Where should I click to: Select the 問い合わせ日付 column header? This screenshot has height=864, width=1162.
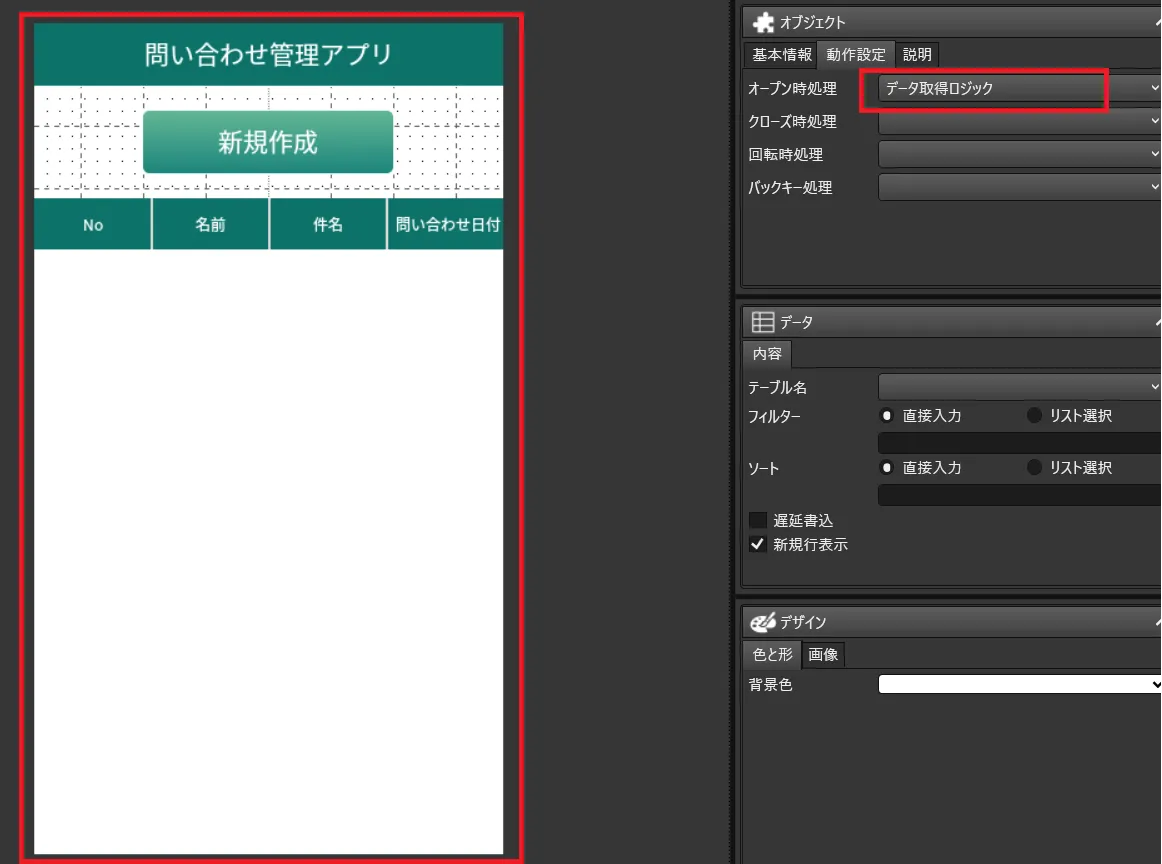point(446,225)
